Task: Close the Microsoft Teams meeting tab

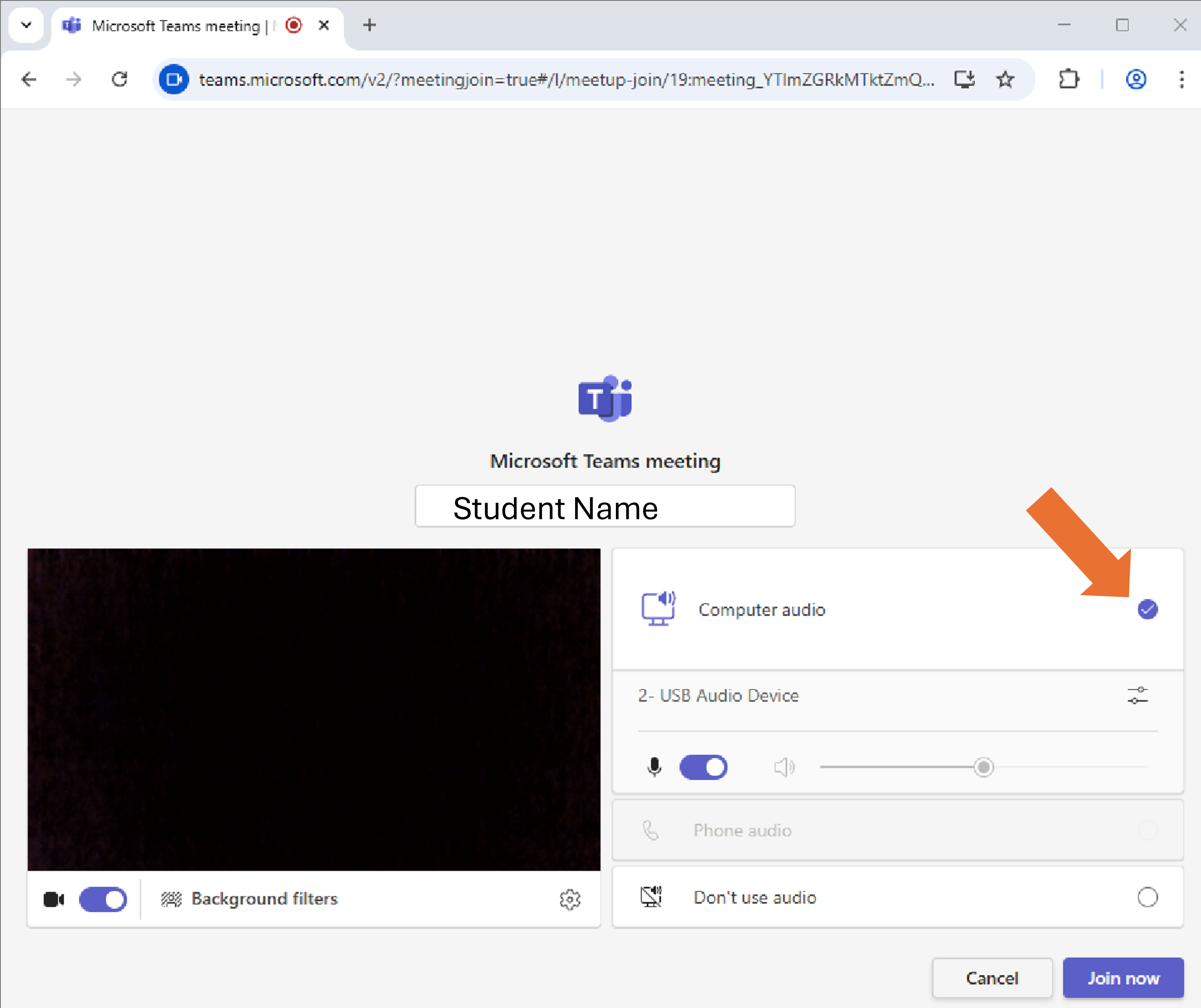Action: click(x=324, y=25)
